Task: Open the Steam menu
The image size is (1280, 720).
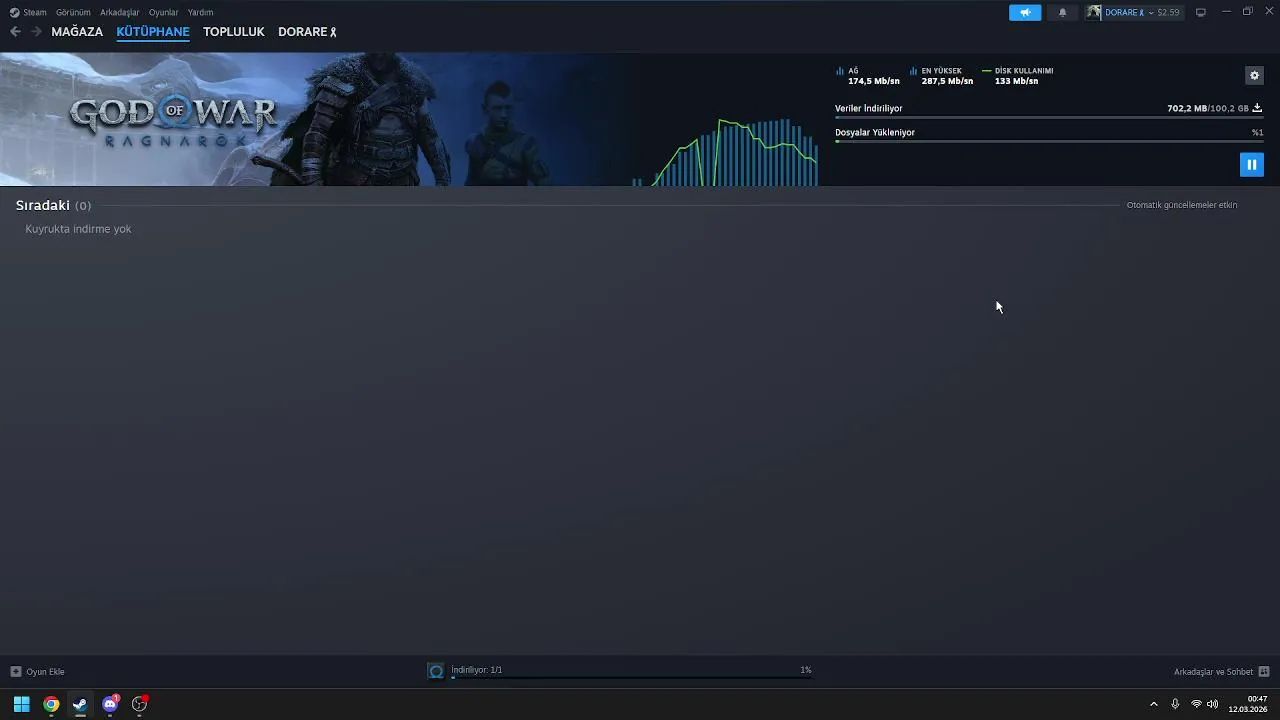Action: [x=35, y=12]
